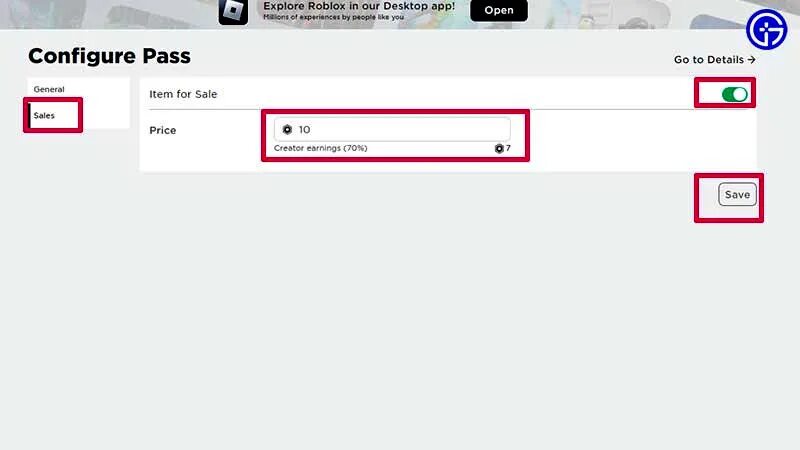
Task: Click the Millions of experiences banner subtitle
Action: 333,17
